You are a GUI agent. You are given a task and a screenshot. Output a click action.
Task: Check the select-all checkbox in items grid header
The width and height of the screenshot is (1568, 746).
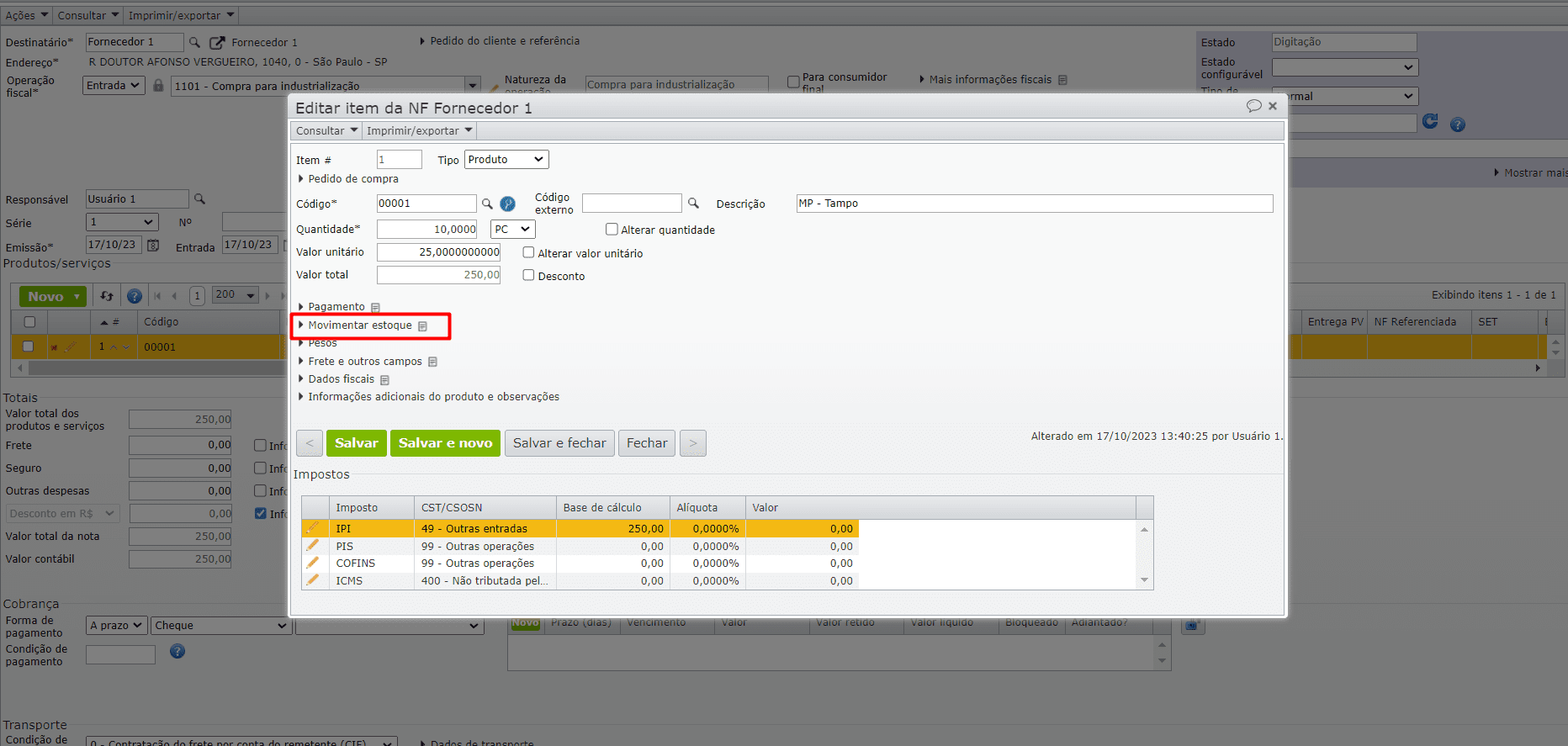click(x=29, y=322)
